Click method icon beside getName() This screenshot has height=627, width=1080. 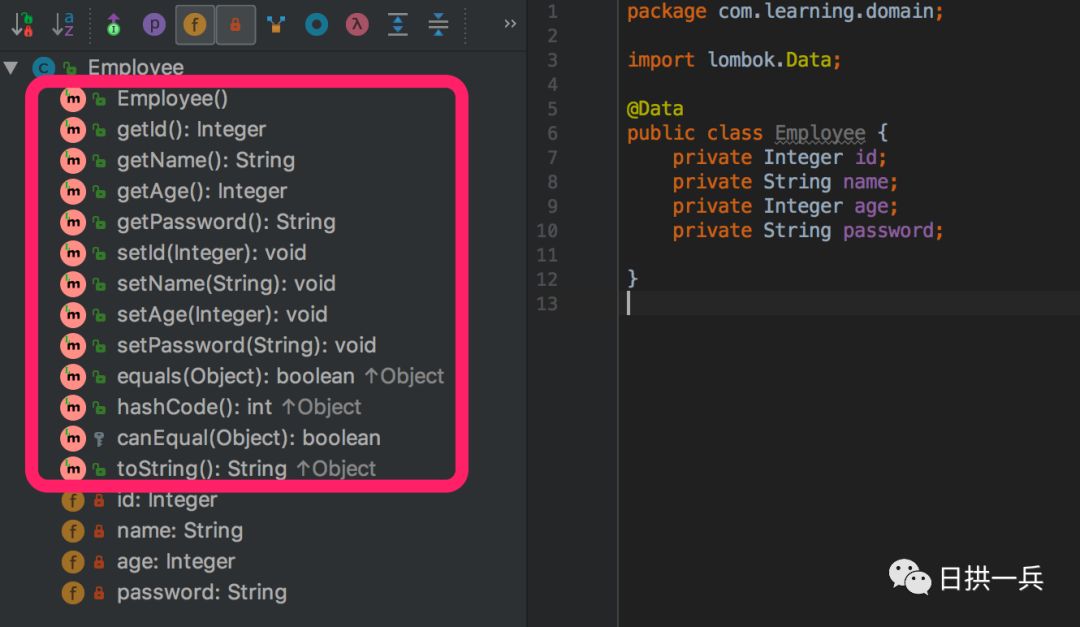73,161
